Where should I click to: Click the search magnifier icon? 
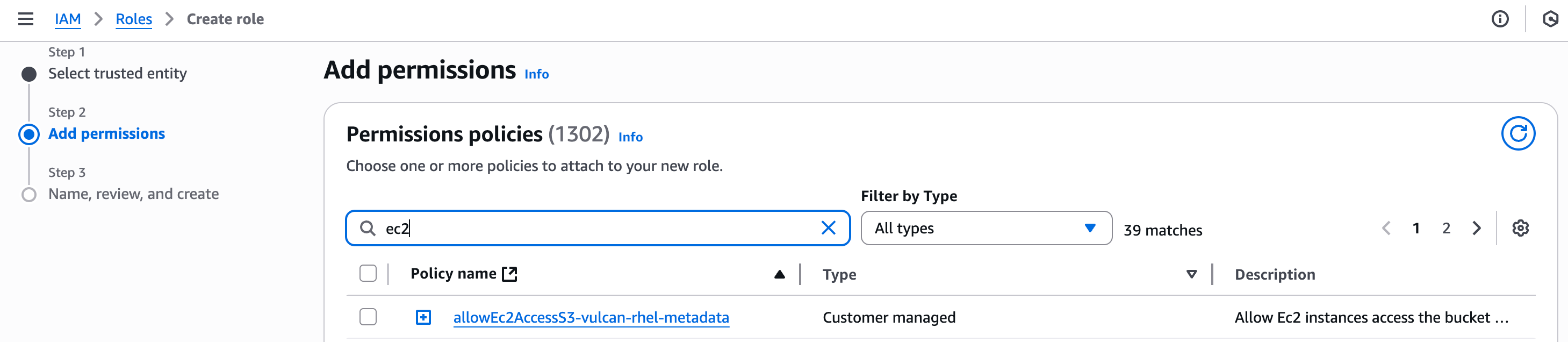click(x=368, y=228)
